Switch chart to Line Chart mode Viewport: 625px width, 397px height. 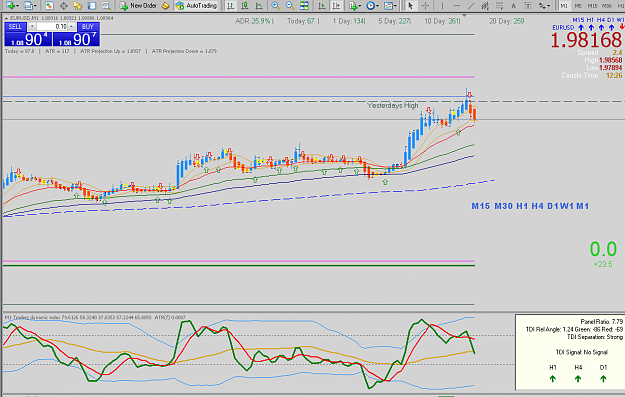(259, 6)
